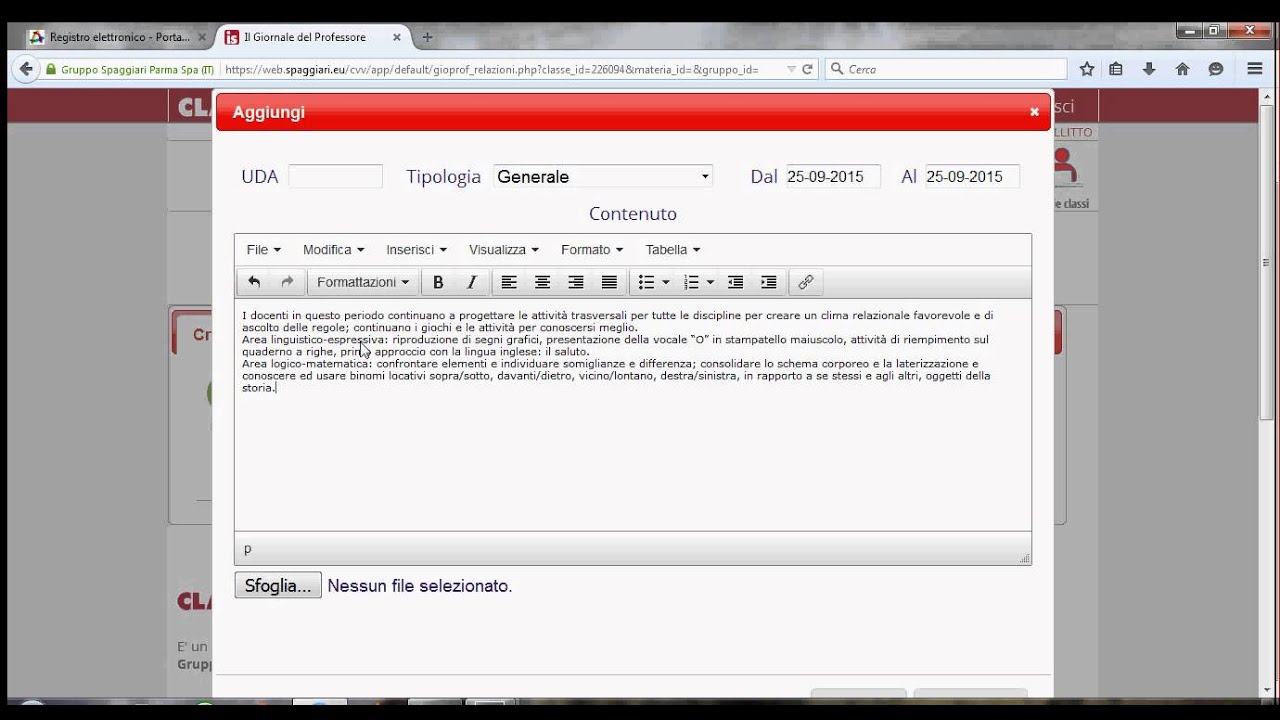1280x720 pixels.
Task: Redo the edit in the editor toolbar
Action: (287, 282)
